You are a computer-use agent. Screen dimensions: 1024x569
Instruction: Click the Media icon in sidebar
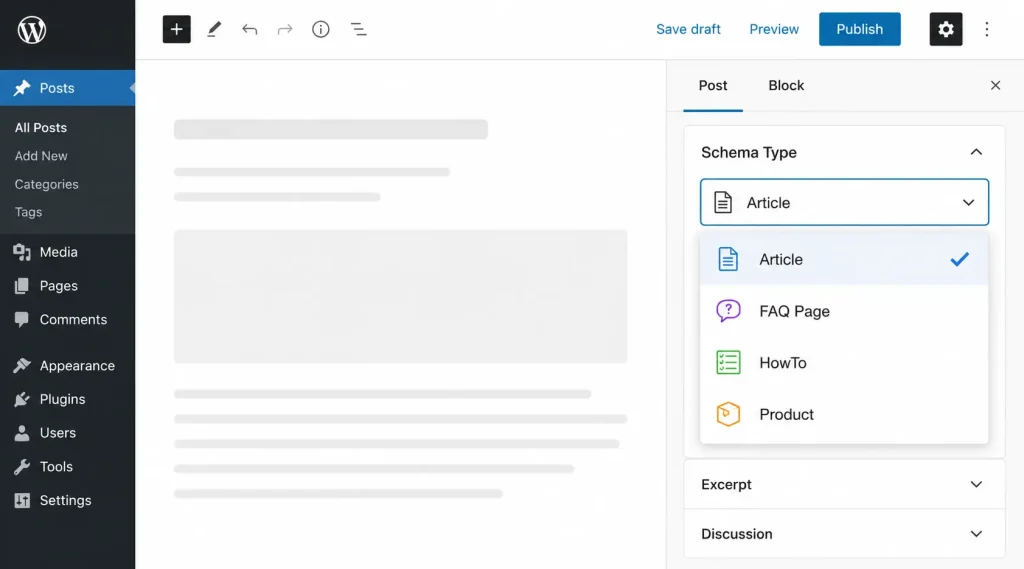click(x=22, y=252)
